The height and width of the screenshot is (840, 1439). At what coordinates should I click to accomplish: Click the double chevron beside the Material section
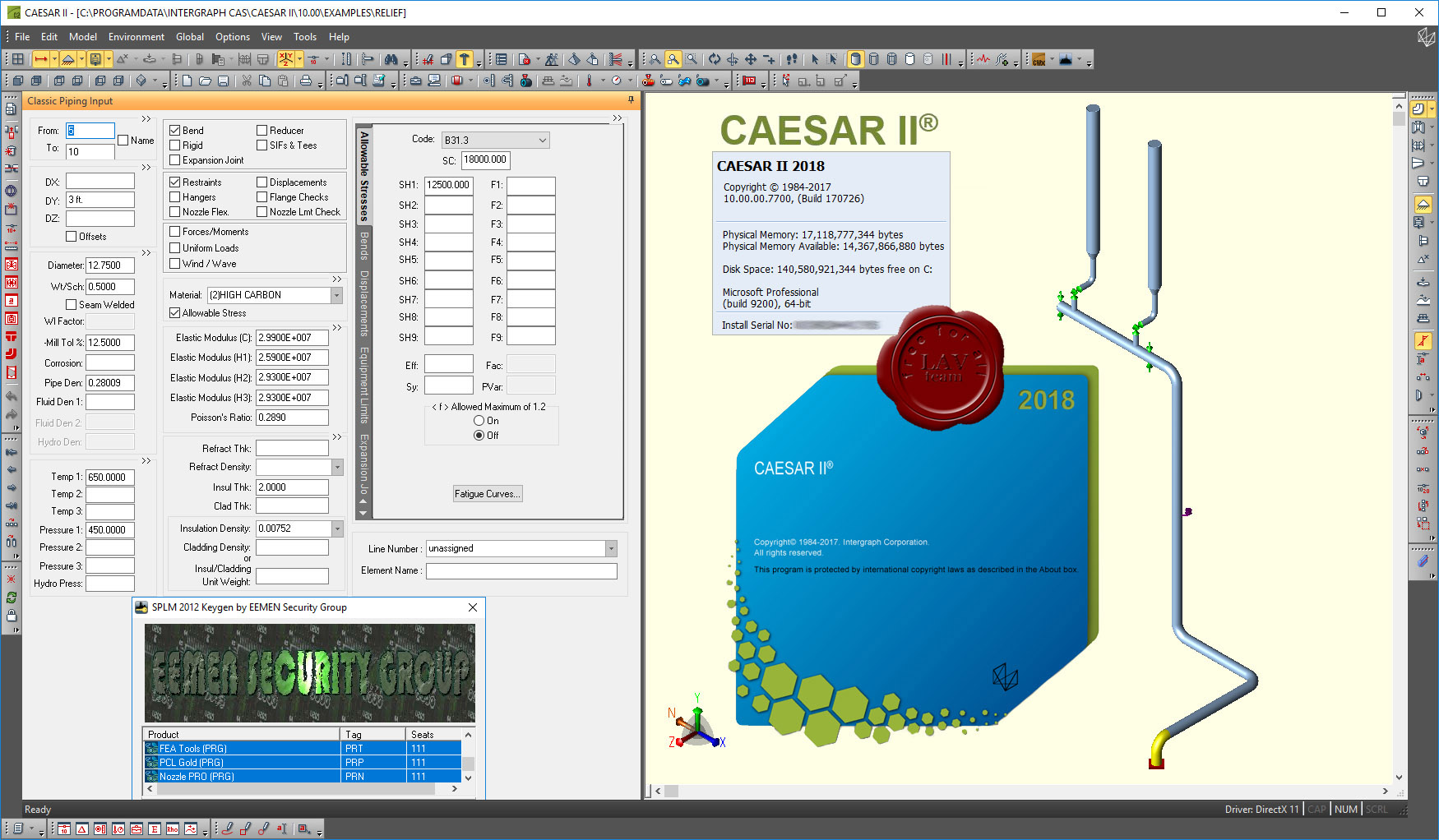click(336, 279)
